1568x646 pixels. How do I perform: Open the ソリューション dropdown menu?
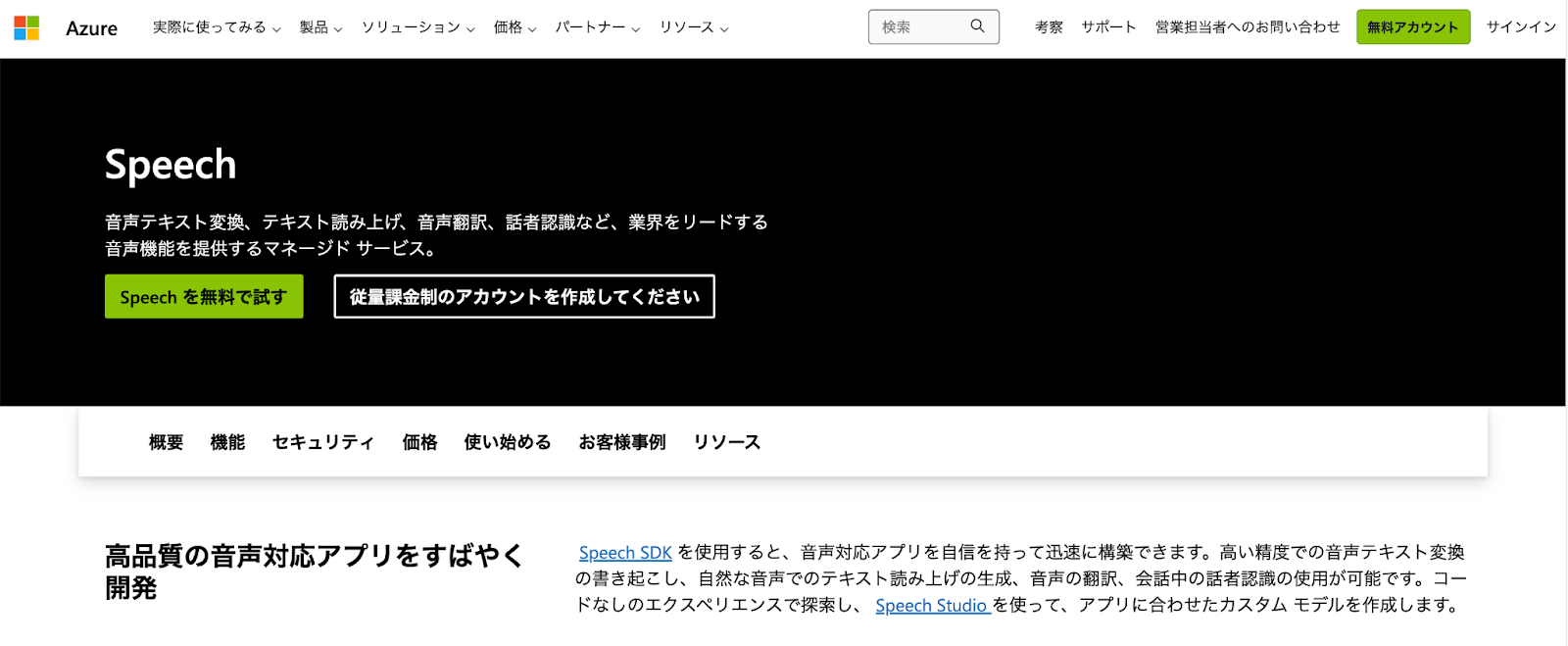tap(418, 27)
